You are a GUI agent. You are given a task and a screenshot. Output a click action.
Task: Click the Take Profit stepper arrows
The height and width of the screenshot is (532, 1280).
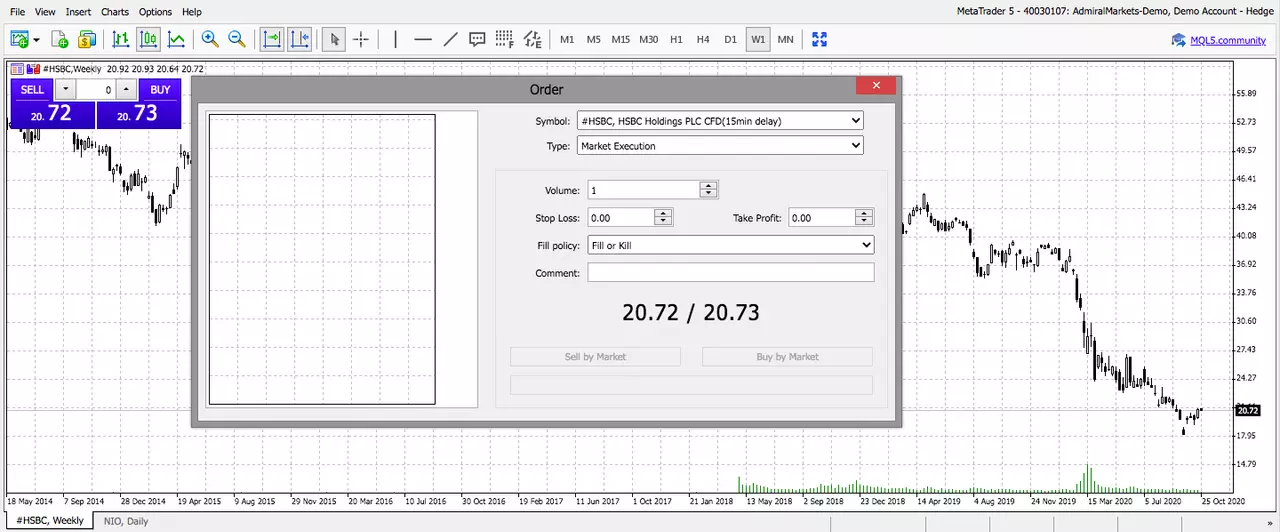tap(865, 217)
